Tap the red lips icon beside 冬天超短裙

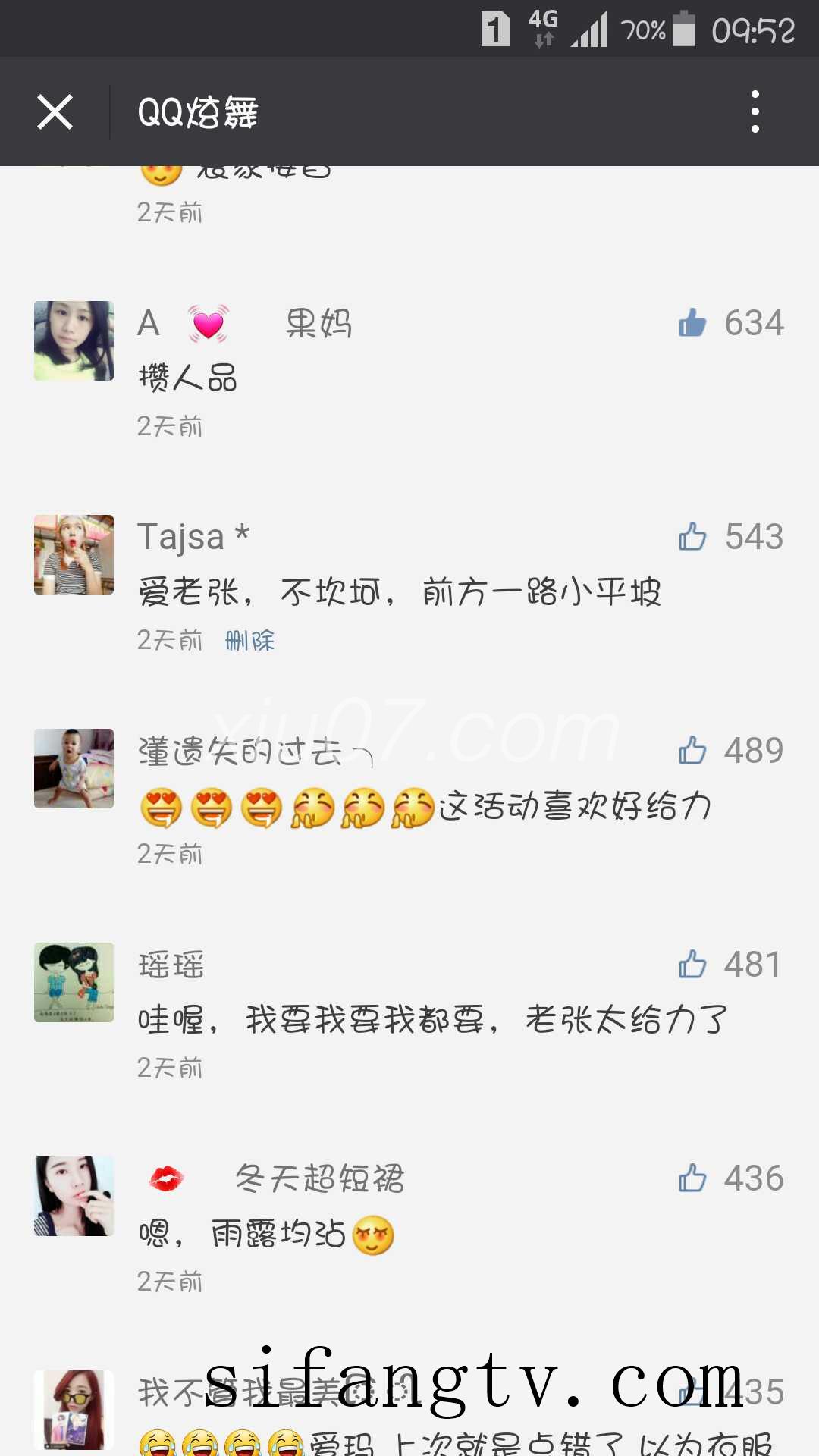(x=166, y=1178)
